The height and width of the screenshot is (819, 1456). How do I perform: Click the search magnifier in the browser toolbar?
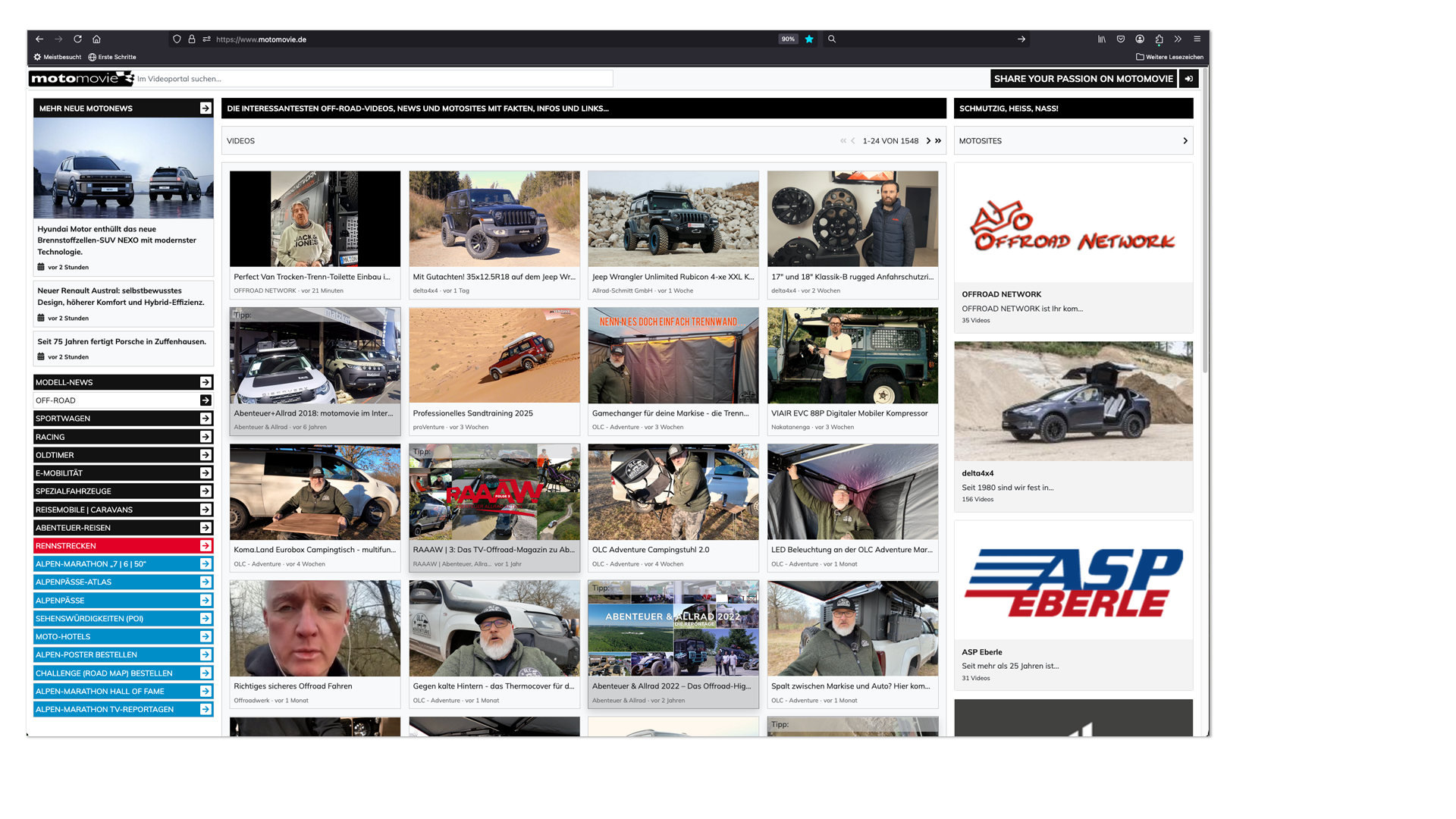coord(832,39)
